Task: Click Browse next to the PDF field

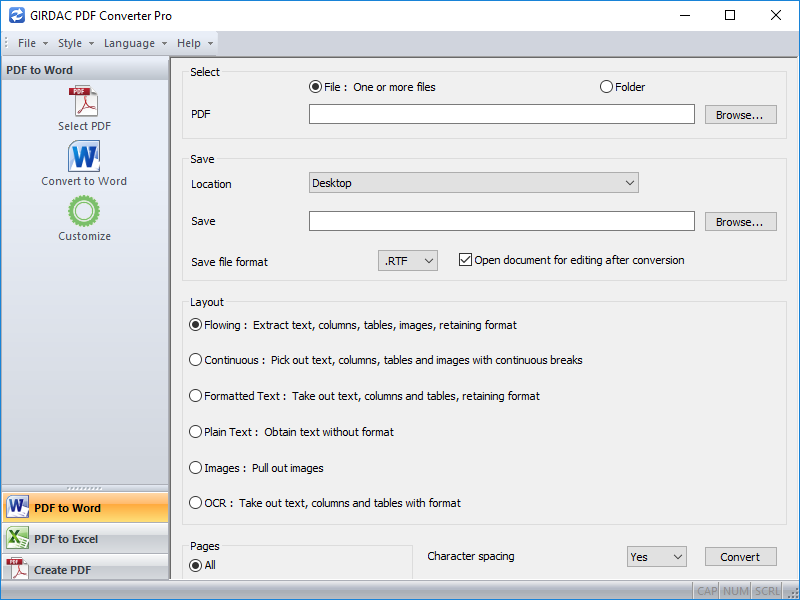Action: point(740,115)
